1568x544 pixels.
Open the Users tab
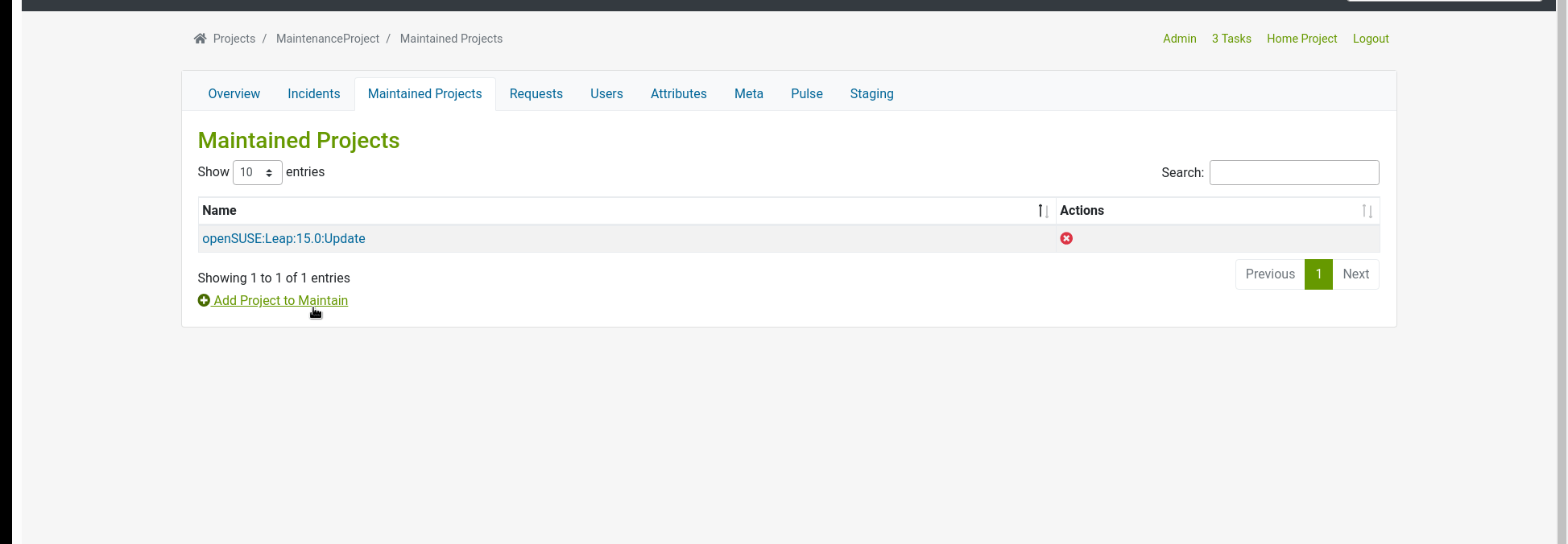click(606, 94)
